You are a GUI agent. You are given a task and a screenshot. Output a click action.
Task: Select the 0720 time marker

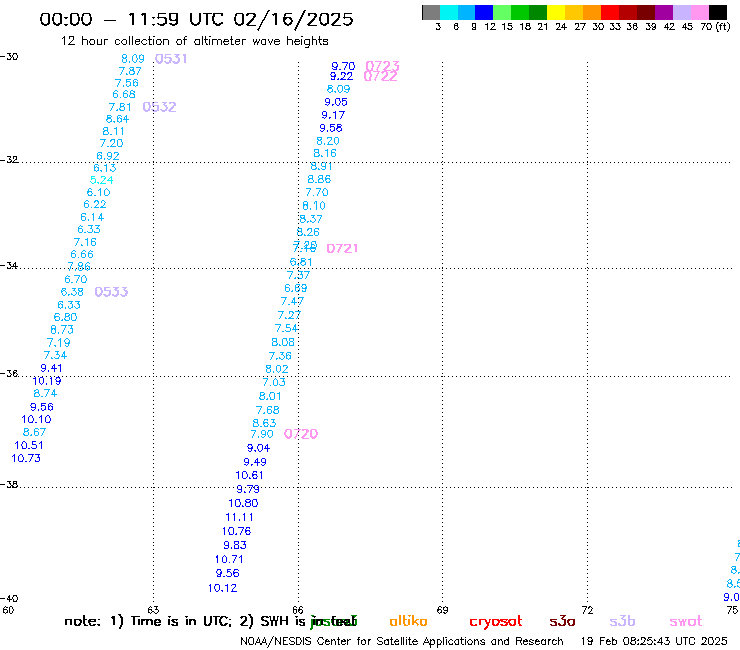click(301, 434)
